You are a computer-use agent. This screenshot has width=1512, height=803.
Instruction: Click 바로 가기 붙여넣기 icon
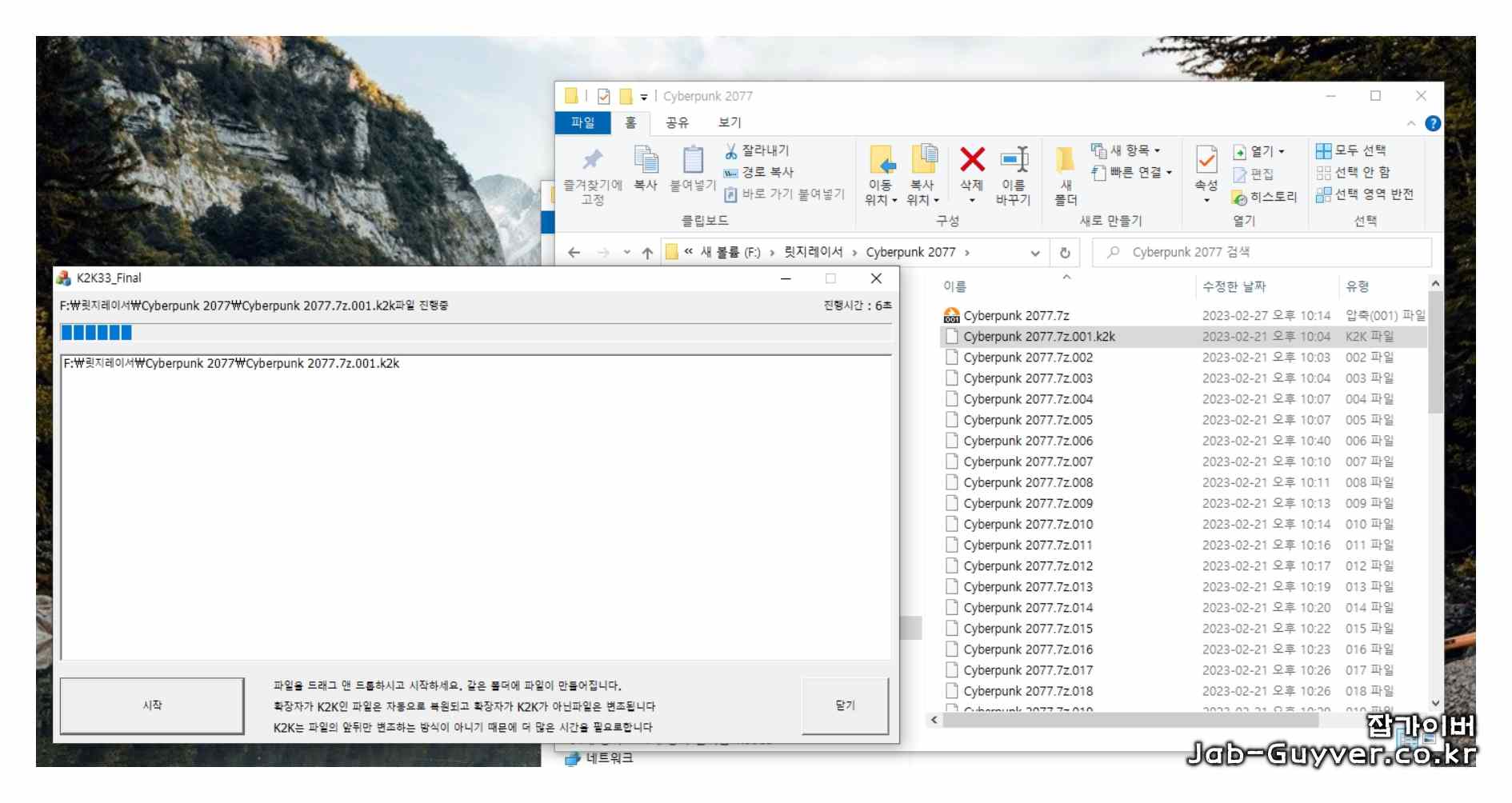click(730, 194)
